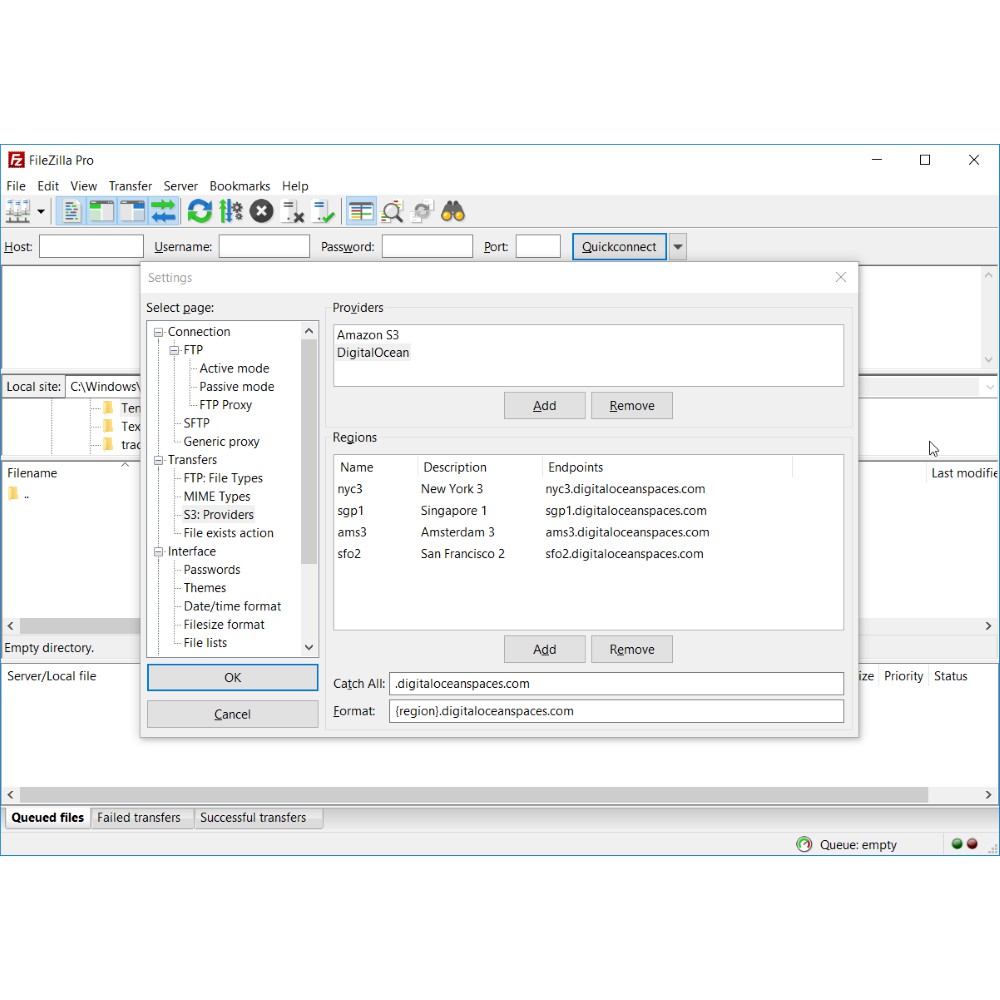
Task: Switch to Failed transfers tab
Action: coord(138,818)
